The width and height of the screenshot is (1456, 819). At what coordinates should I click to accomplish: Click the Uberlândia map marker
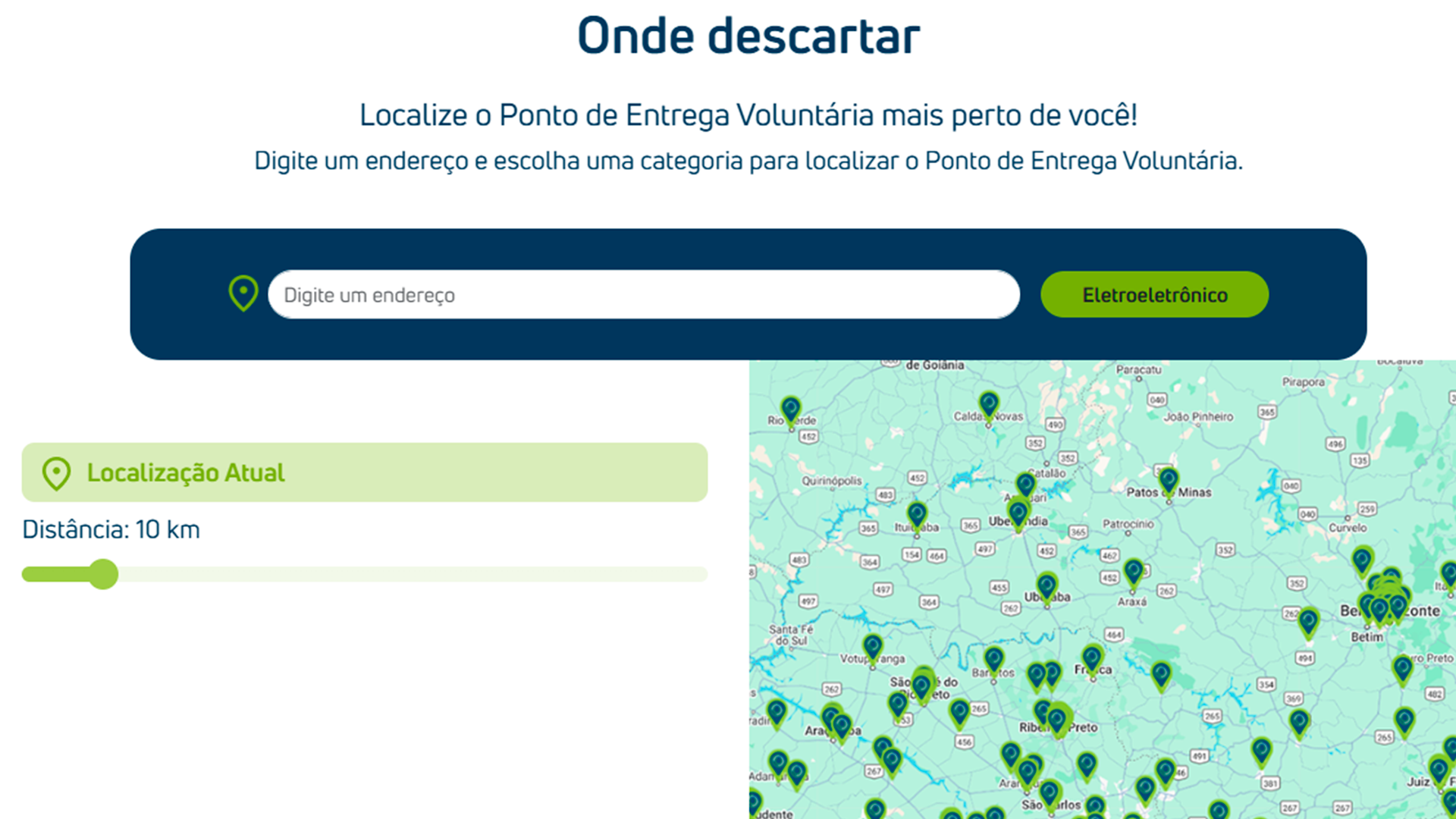click(x=1018, y=513)
